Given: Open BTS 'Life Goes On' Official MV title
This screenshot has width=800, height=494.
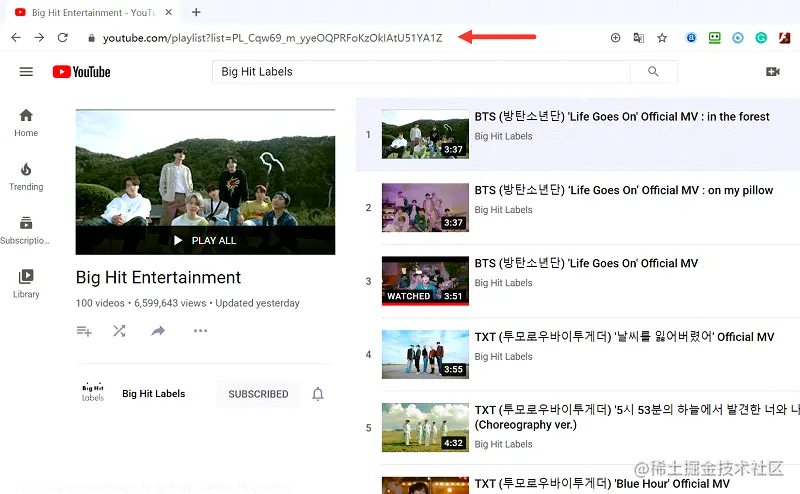Looking at the screenshot, I should pyautogui.click(x=586, y=263).
